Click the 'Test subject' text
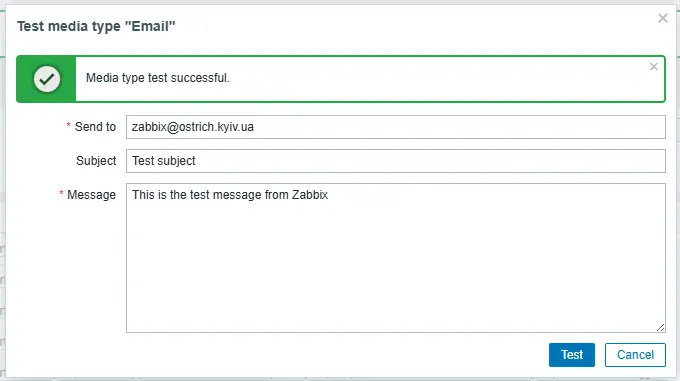Viewport: 680px width, 381px height. click(164, 161)
